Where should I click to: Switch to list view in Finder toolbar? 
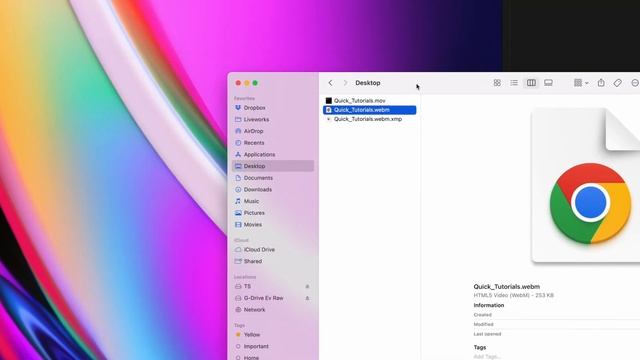(x=514, y=83)
